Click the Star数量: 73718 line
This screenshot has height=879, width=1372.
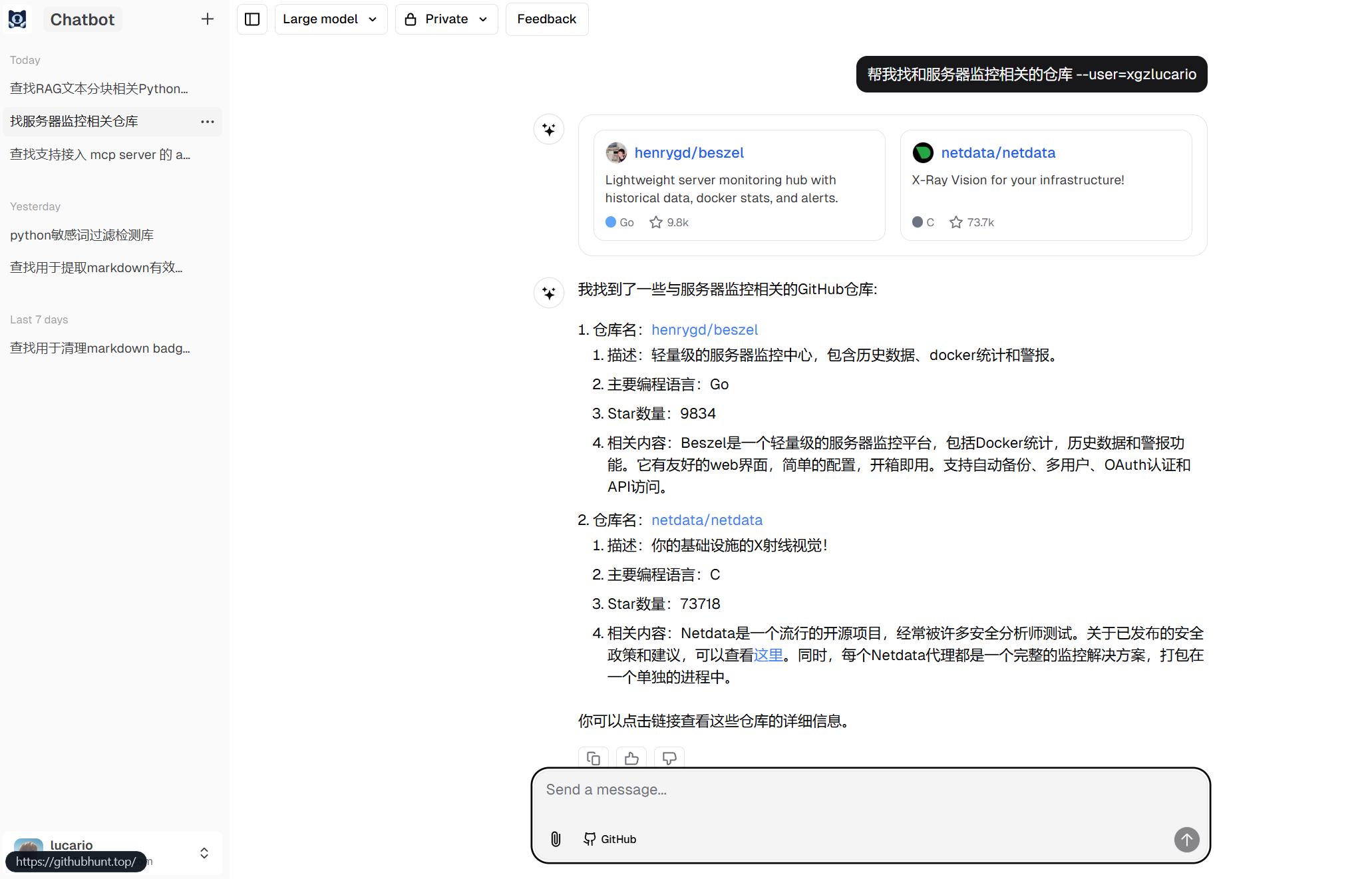(663, 604)
